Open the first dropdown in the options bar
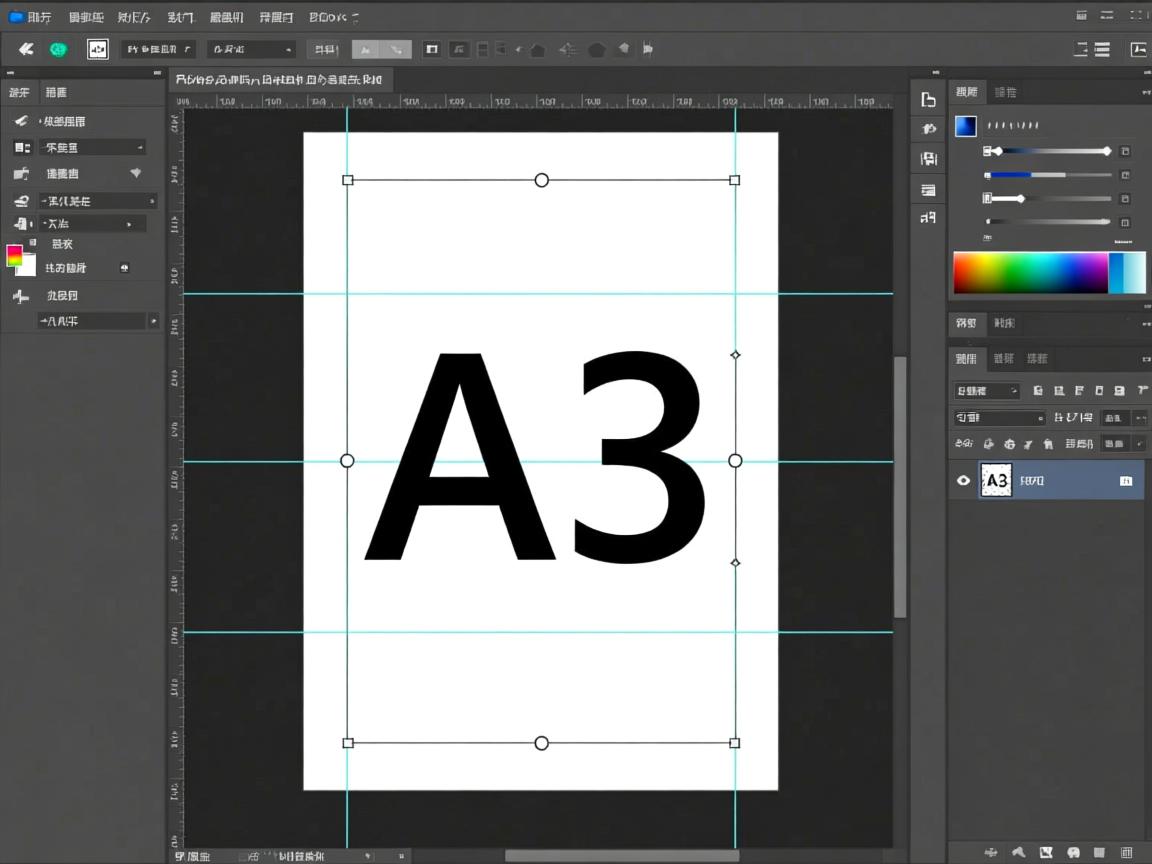 pos(158,49)
